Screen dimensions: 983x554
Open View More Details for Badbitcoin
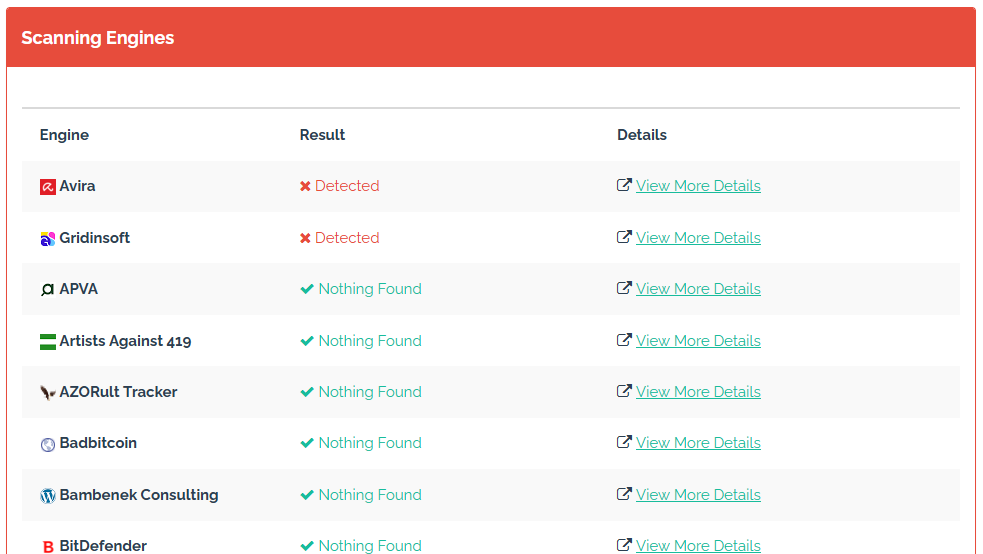pos(698,443)
